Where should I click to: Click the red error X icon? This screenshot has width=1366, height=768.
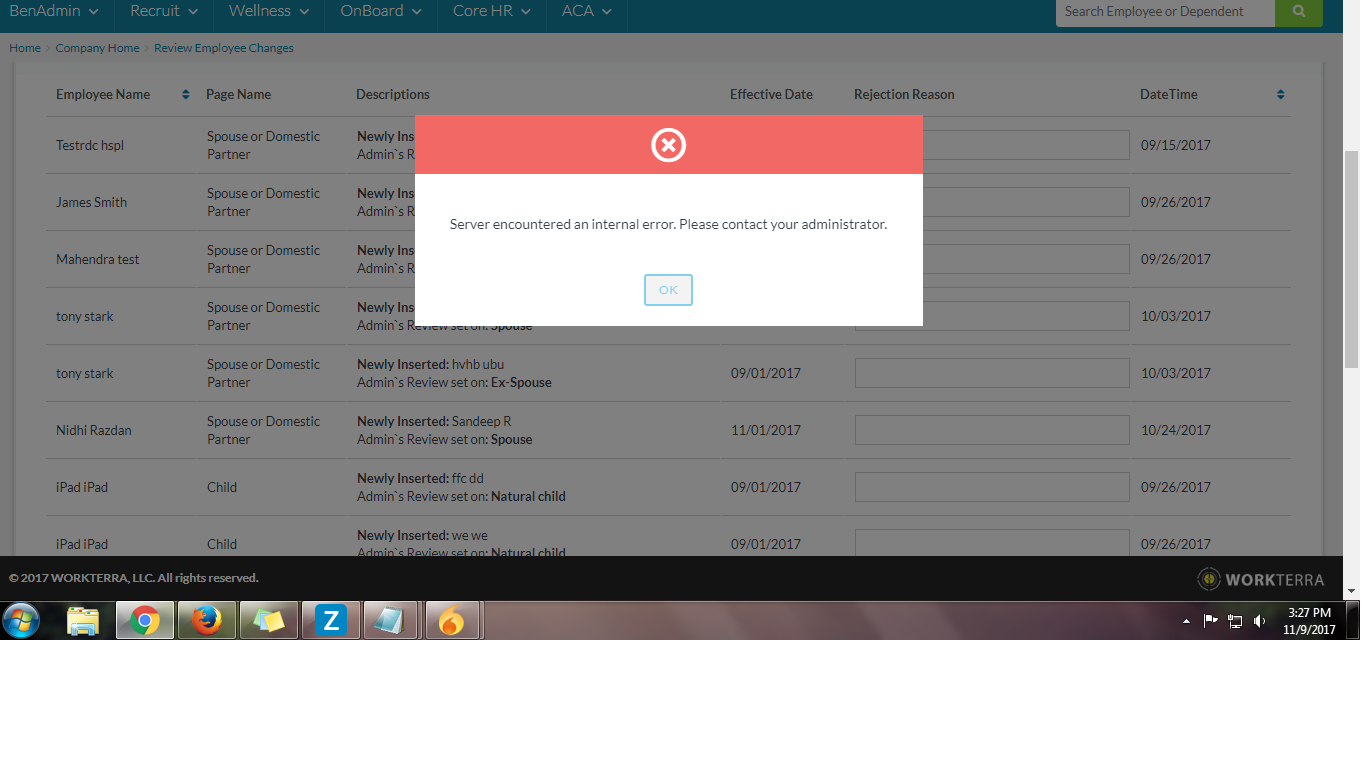668,145
